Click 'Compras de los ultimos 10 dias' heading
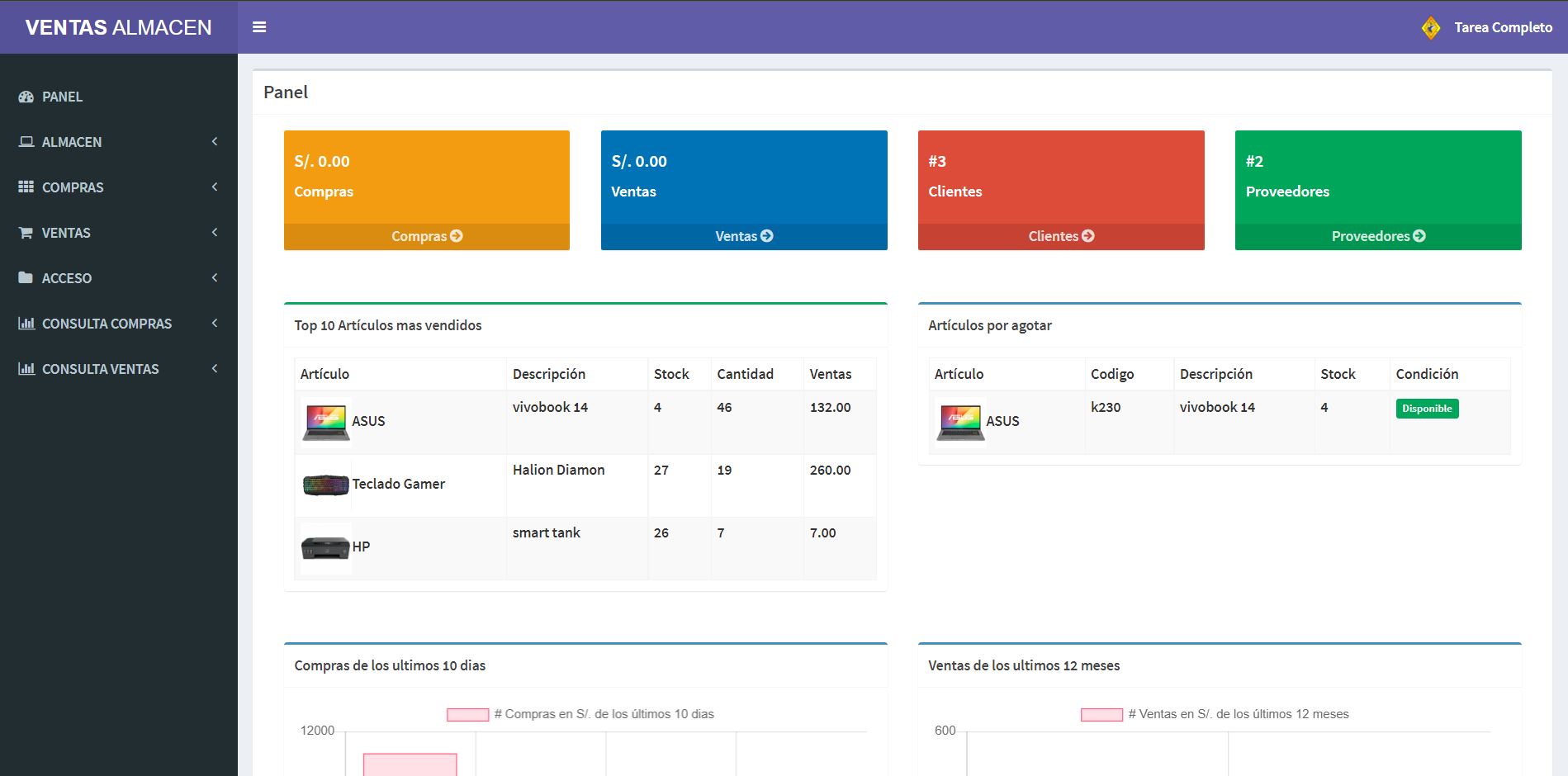 coord(390,665)
